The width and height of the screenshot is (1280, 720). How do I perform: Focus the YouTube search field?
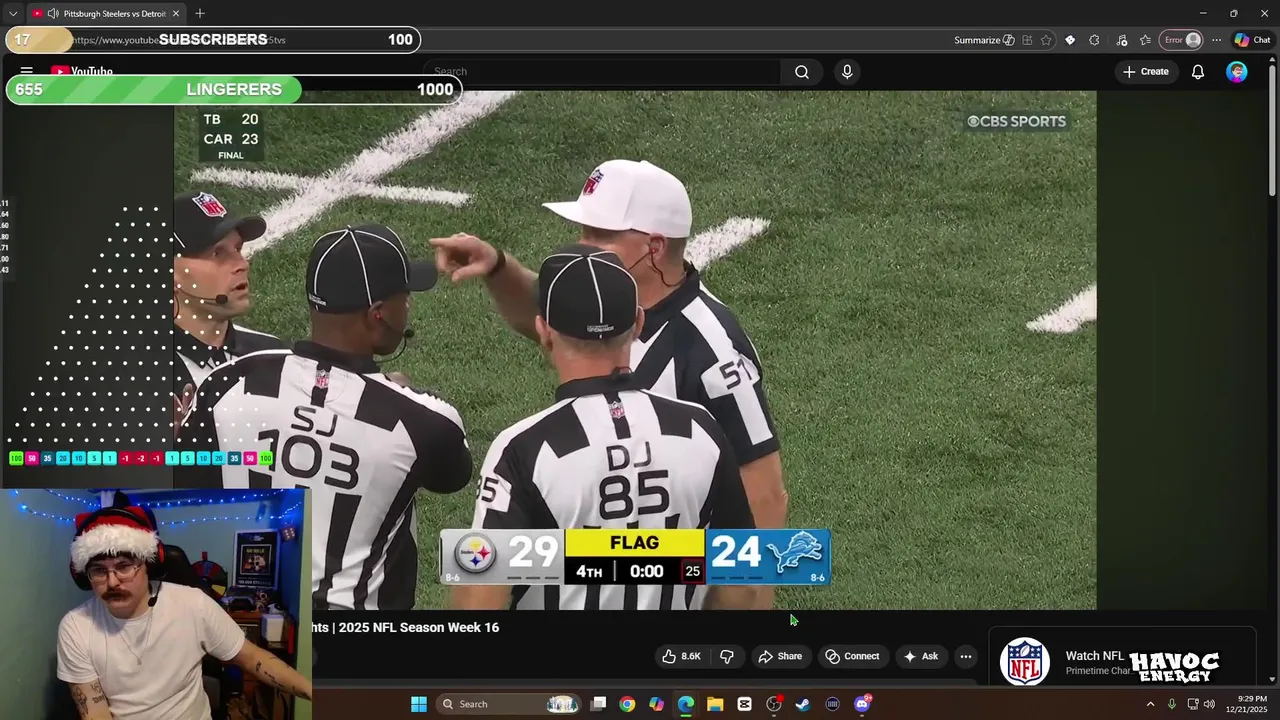tap(601, 72)
